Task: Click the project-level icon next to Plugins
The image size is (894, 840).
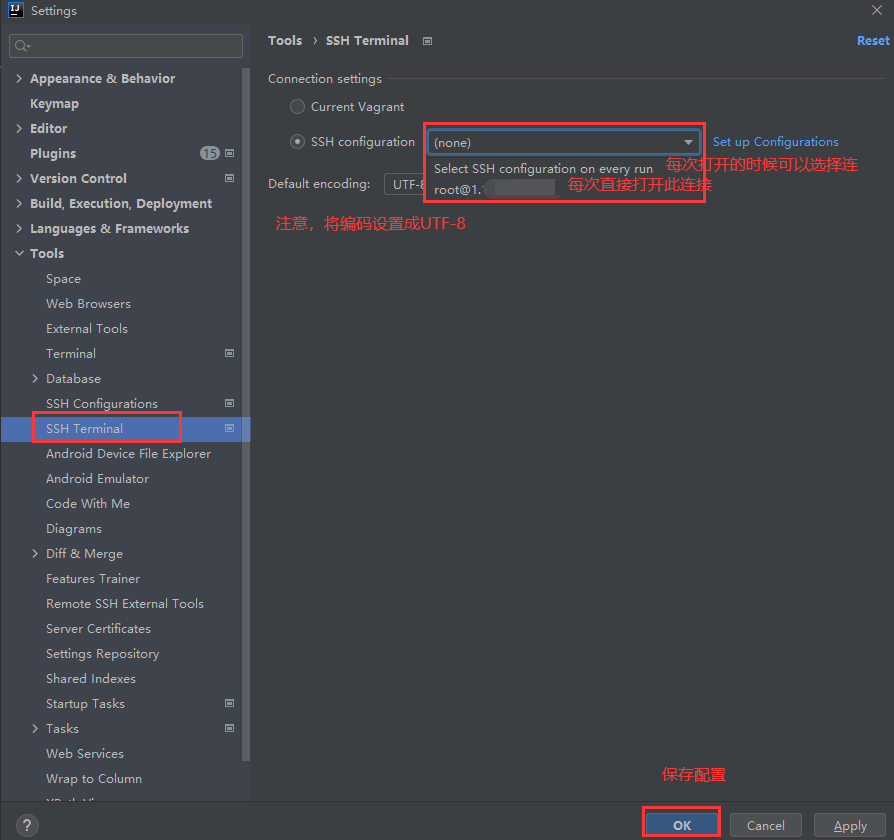Action: 229,153
